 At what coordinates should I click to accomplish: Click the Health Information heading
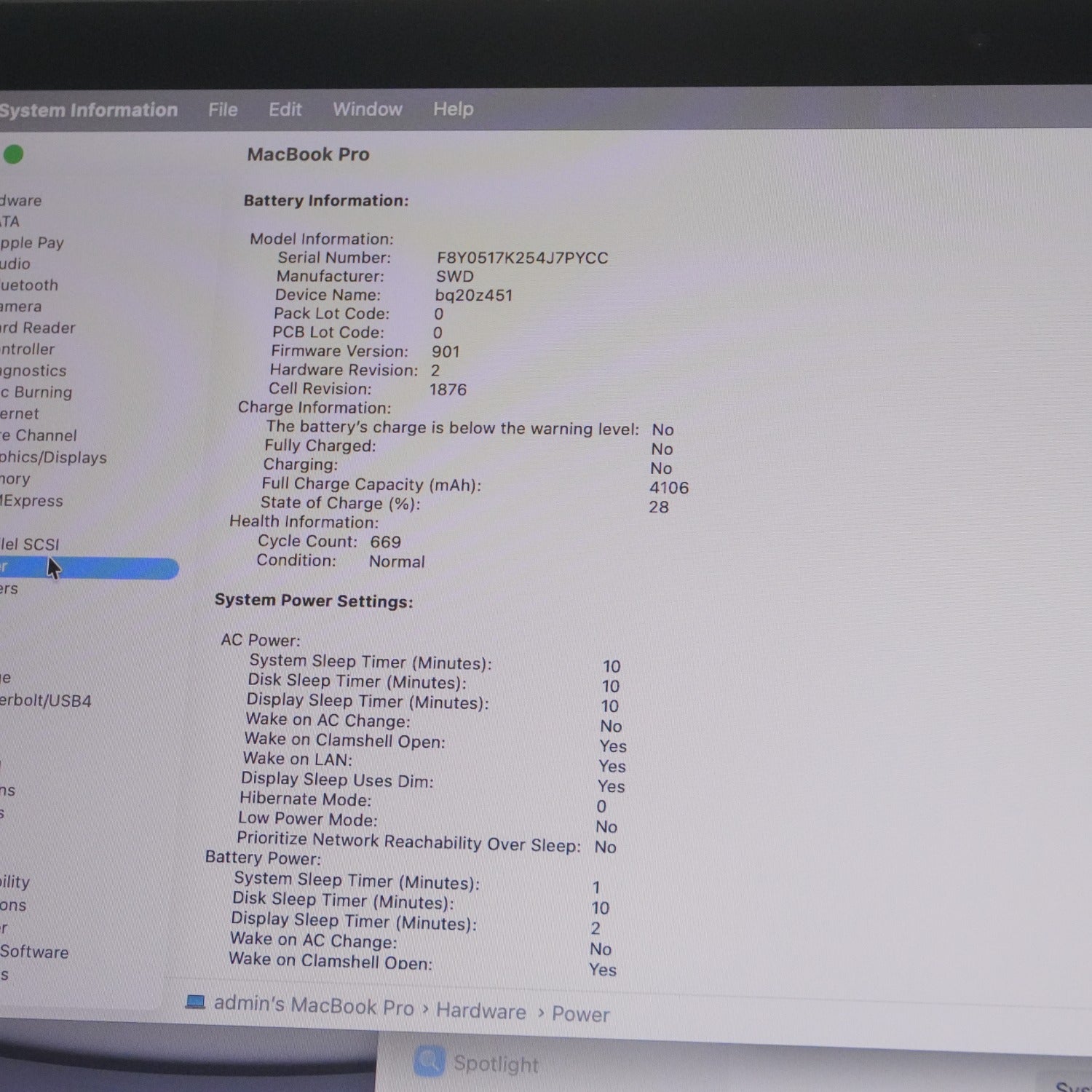pos(304,521)
